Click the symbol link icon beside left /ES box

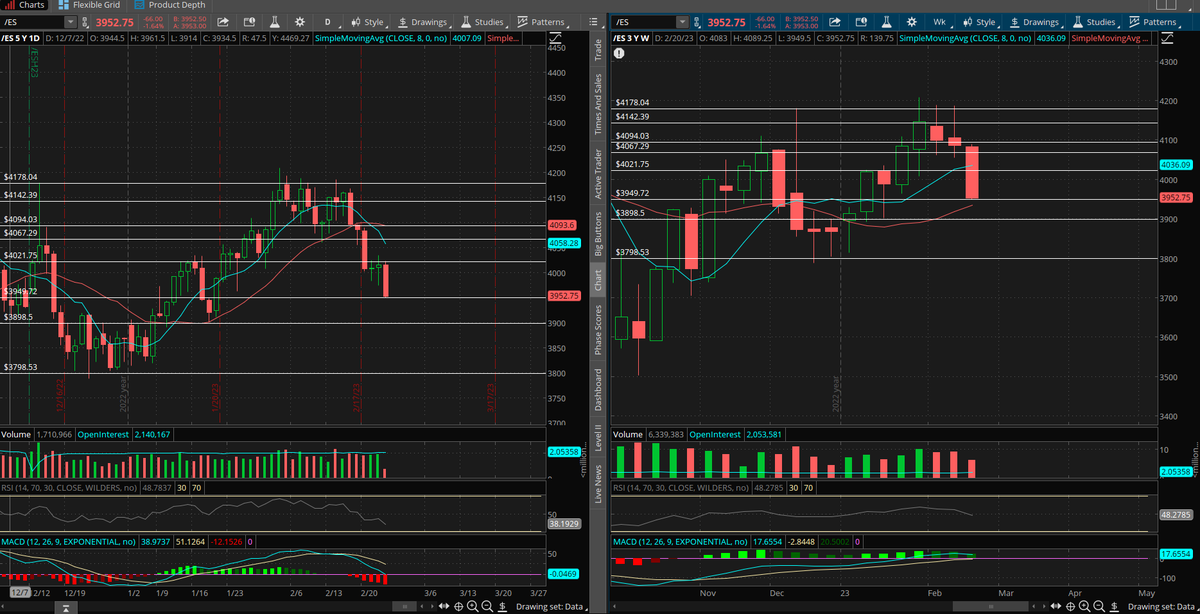click(83, 21)
